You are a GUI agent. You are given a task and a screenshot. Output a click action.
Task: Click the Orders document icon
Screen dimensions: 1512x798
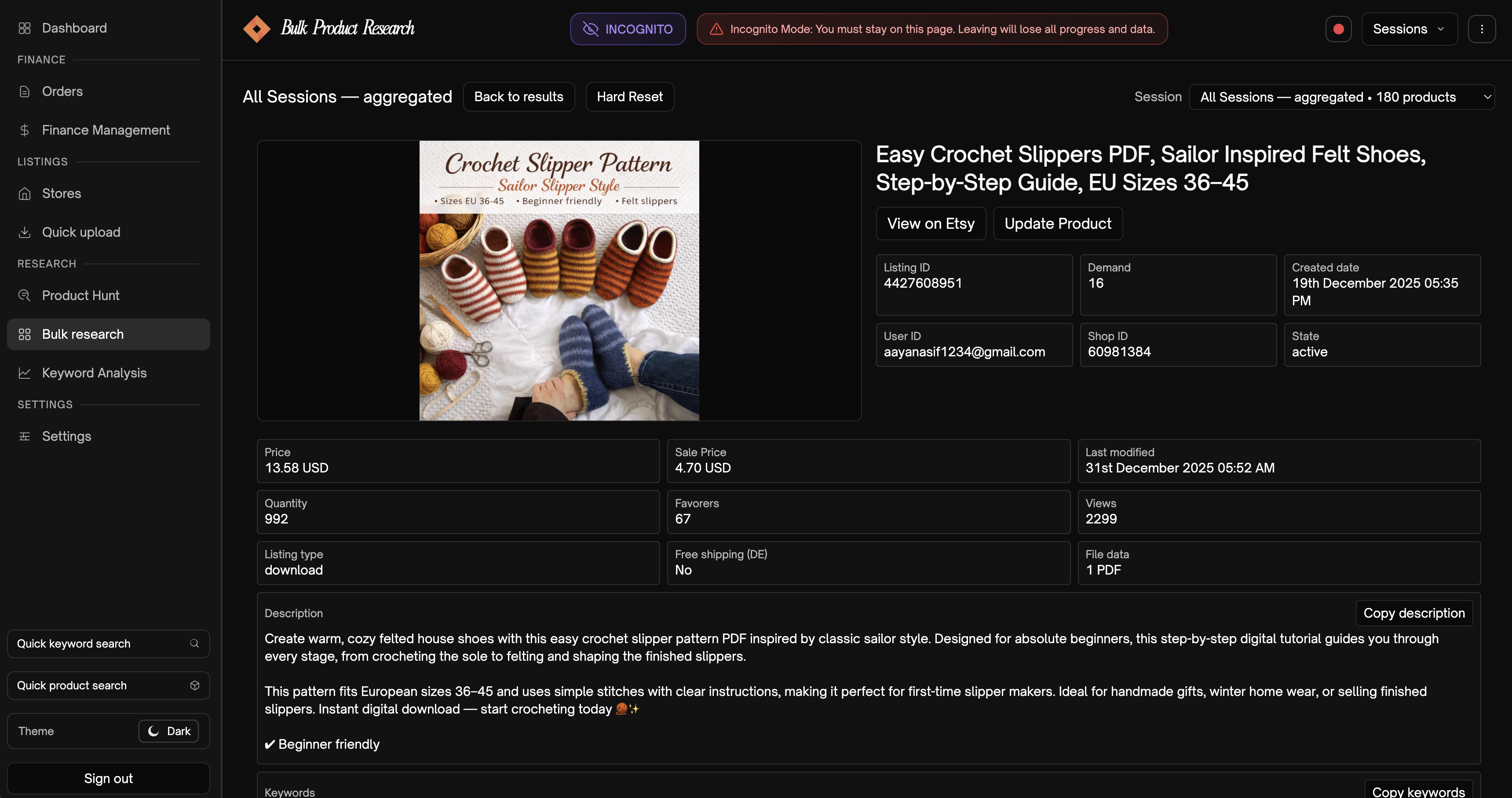click(x=24, y=92)
